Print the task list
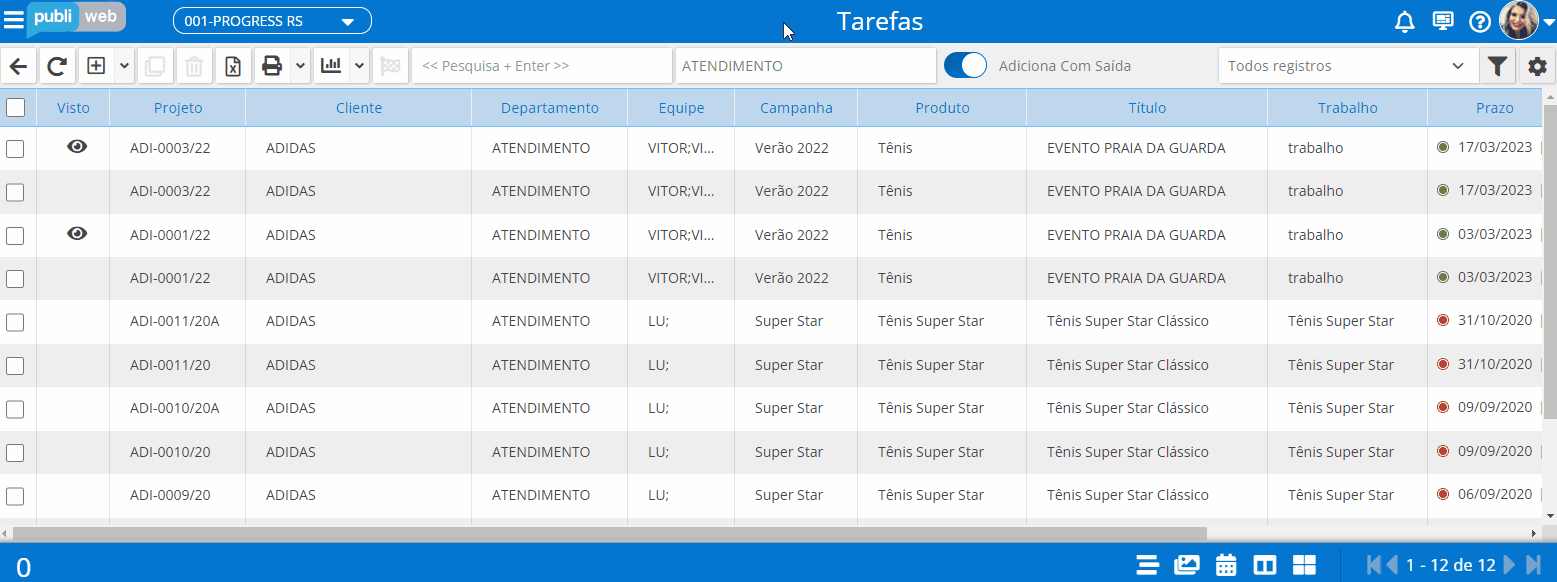1557x582 pixels. click(x=272, y=66)
